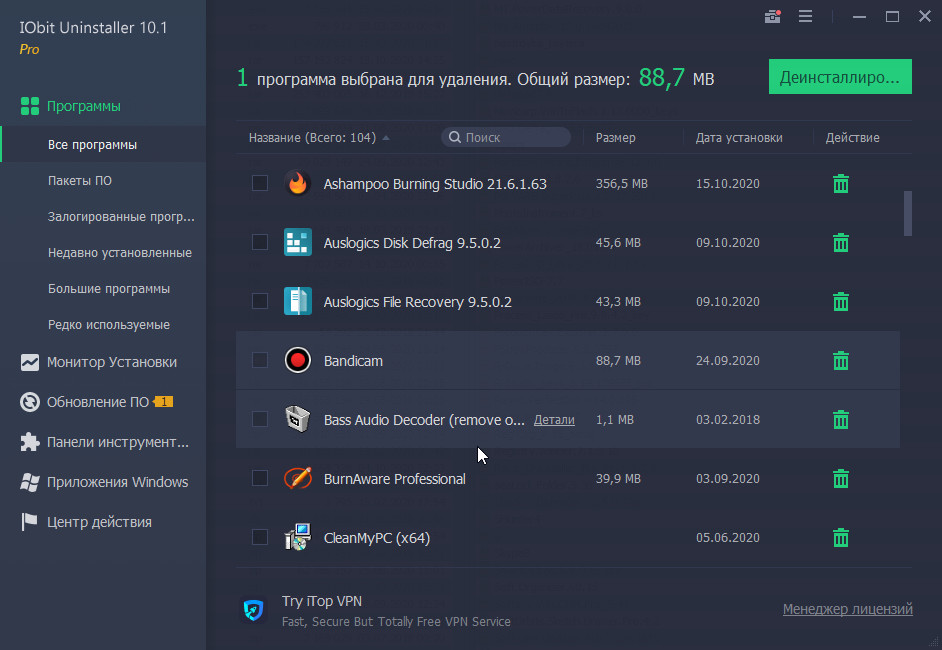Toggle the name column sort arrow
The image size is (942, 650).
tap(386, 138)
